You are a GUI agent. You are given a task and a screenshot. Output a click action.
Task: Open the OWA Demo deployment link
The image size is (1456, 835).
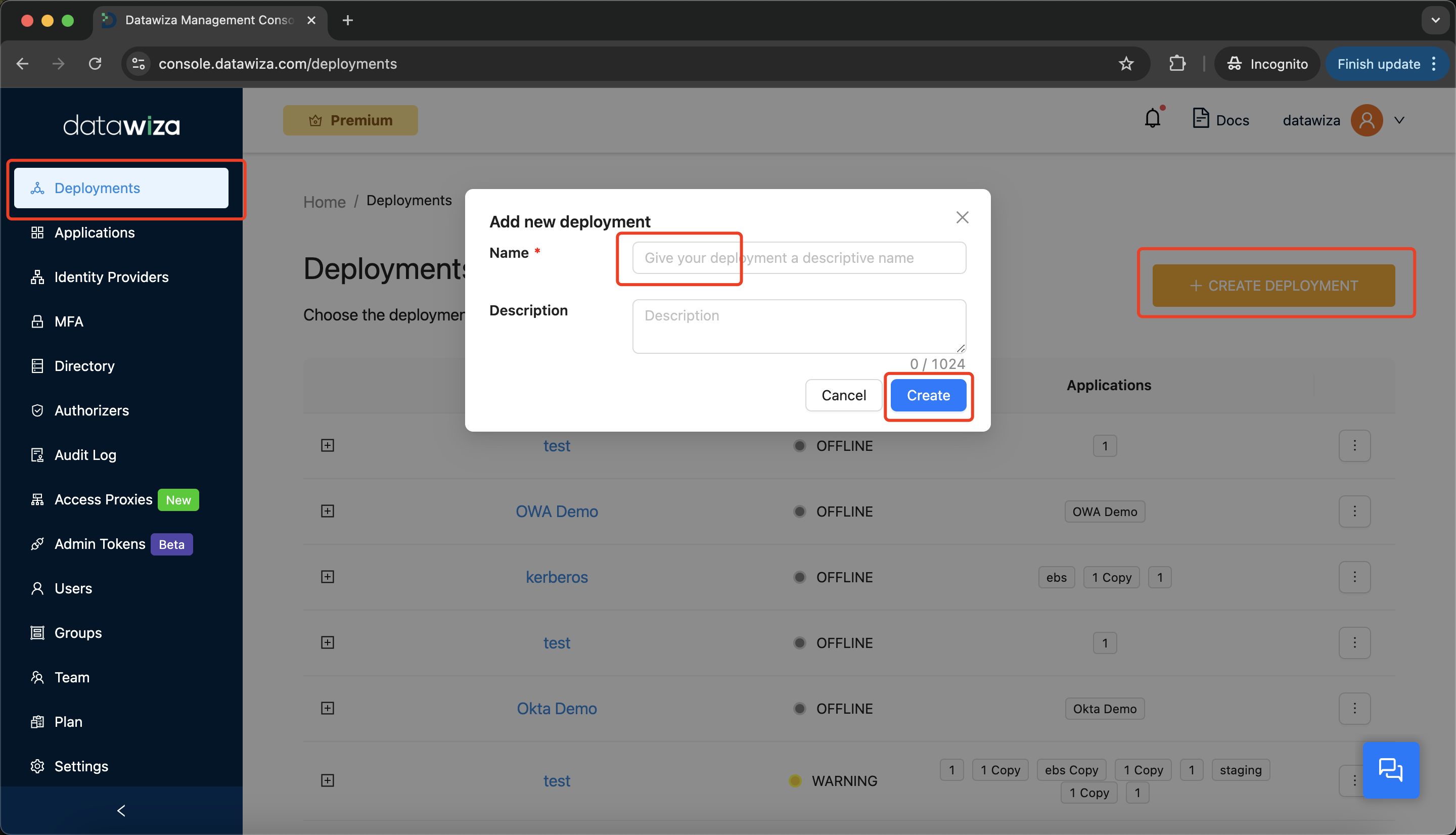pyautogui.click(x=556, y=511)
